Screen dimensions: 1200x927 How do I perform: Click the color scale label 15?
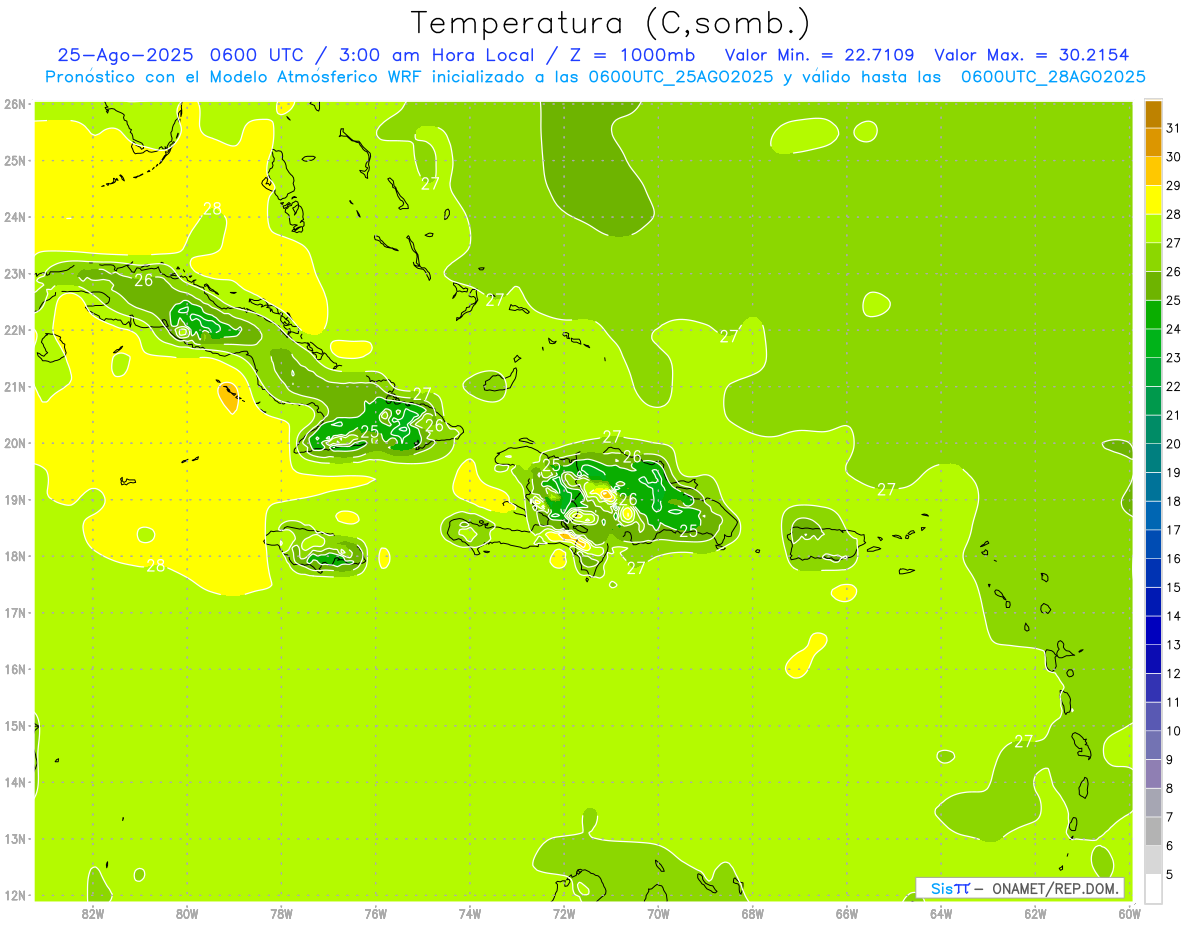(x=1173, y=587)
